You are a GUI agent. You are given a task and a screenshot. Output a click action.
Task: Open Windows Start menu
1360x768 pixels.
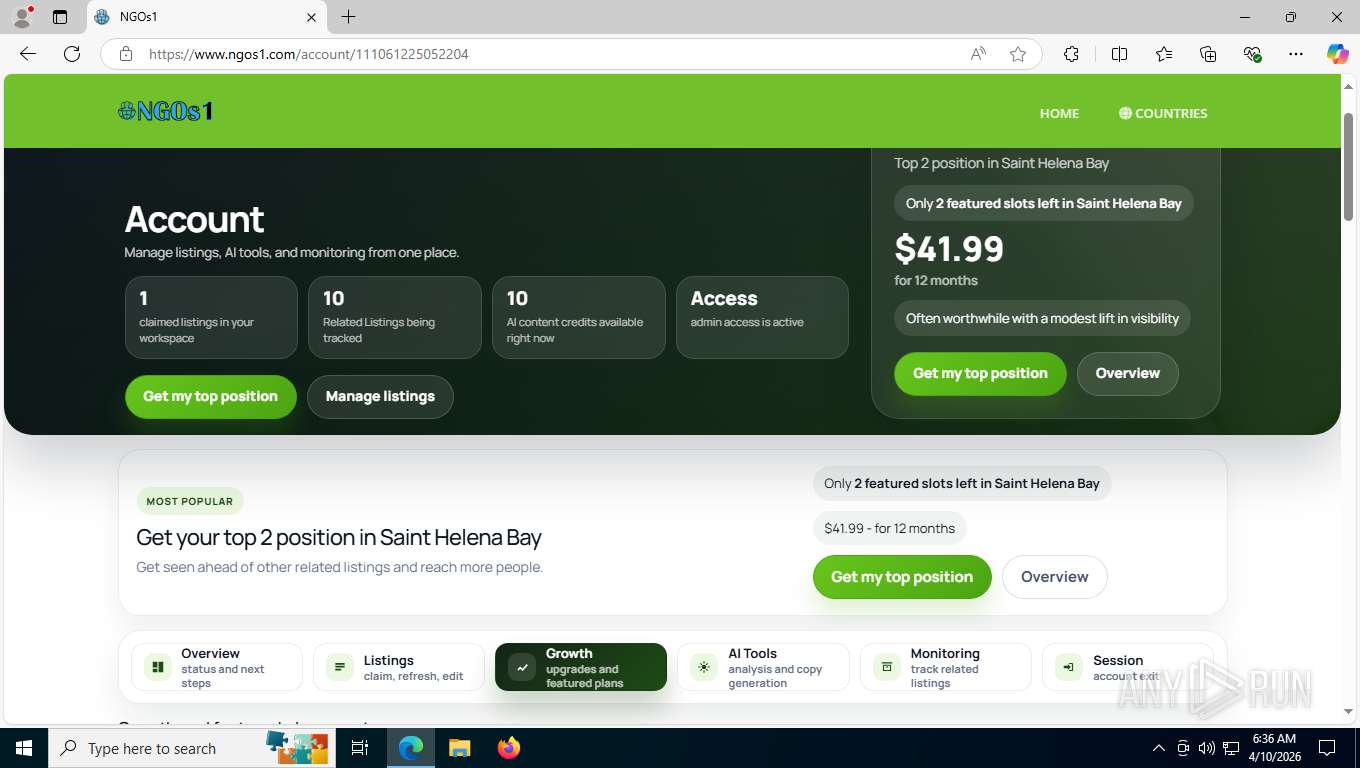tap(23, 748)
